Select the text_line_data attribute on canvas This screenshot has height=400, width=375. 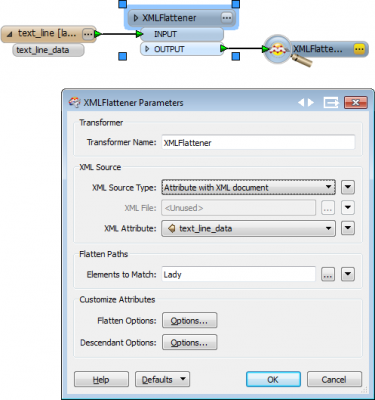coord(48,50)
